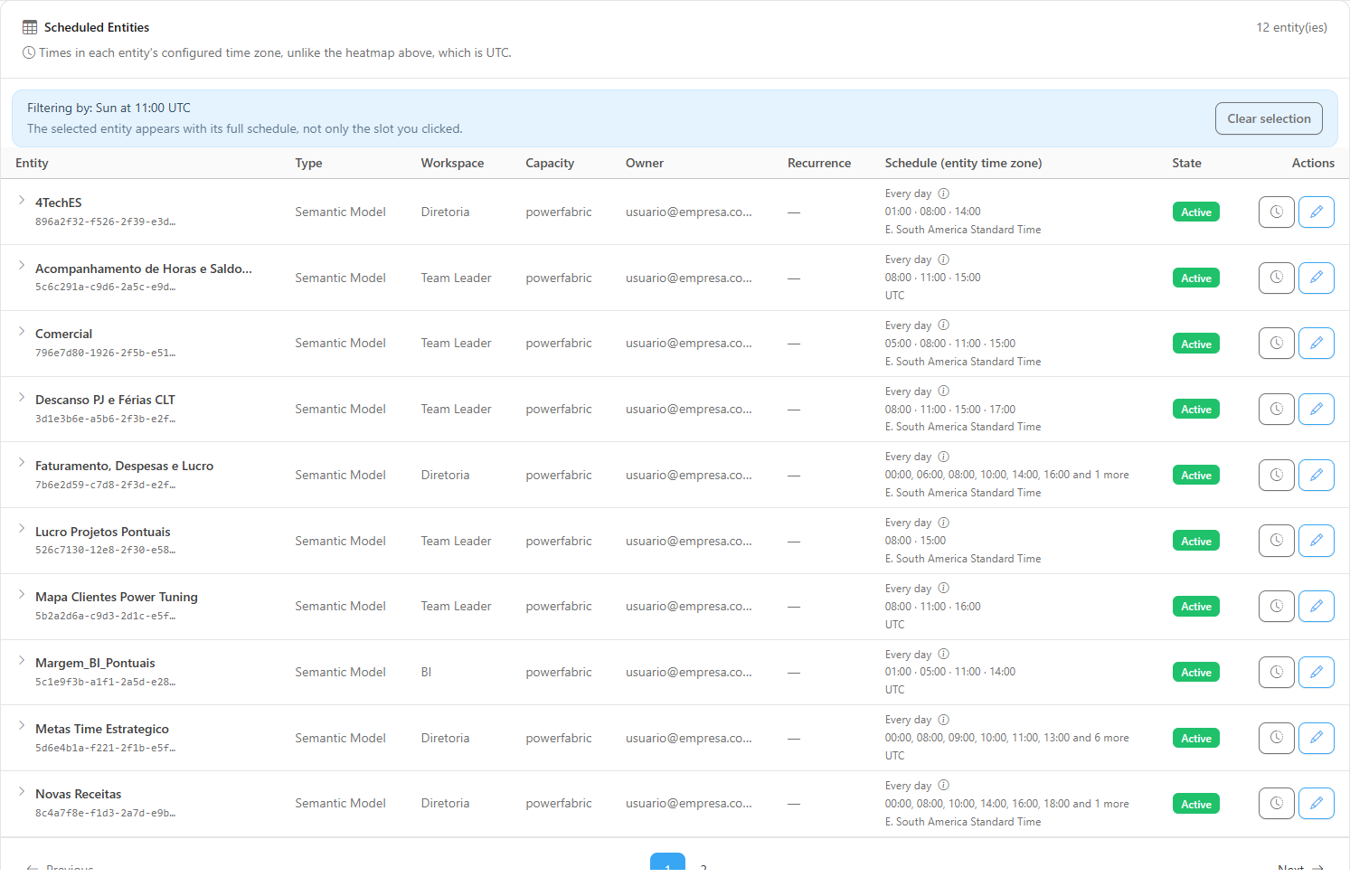Image resolution: width=1350 pixels, height=896 pixels.
Task: Expand Lucro Projetos Pontuais row
Action: click(x=22, y=529)
